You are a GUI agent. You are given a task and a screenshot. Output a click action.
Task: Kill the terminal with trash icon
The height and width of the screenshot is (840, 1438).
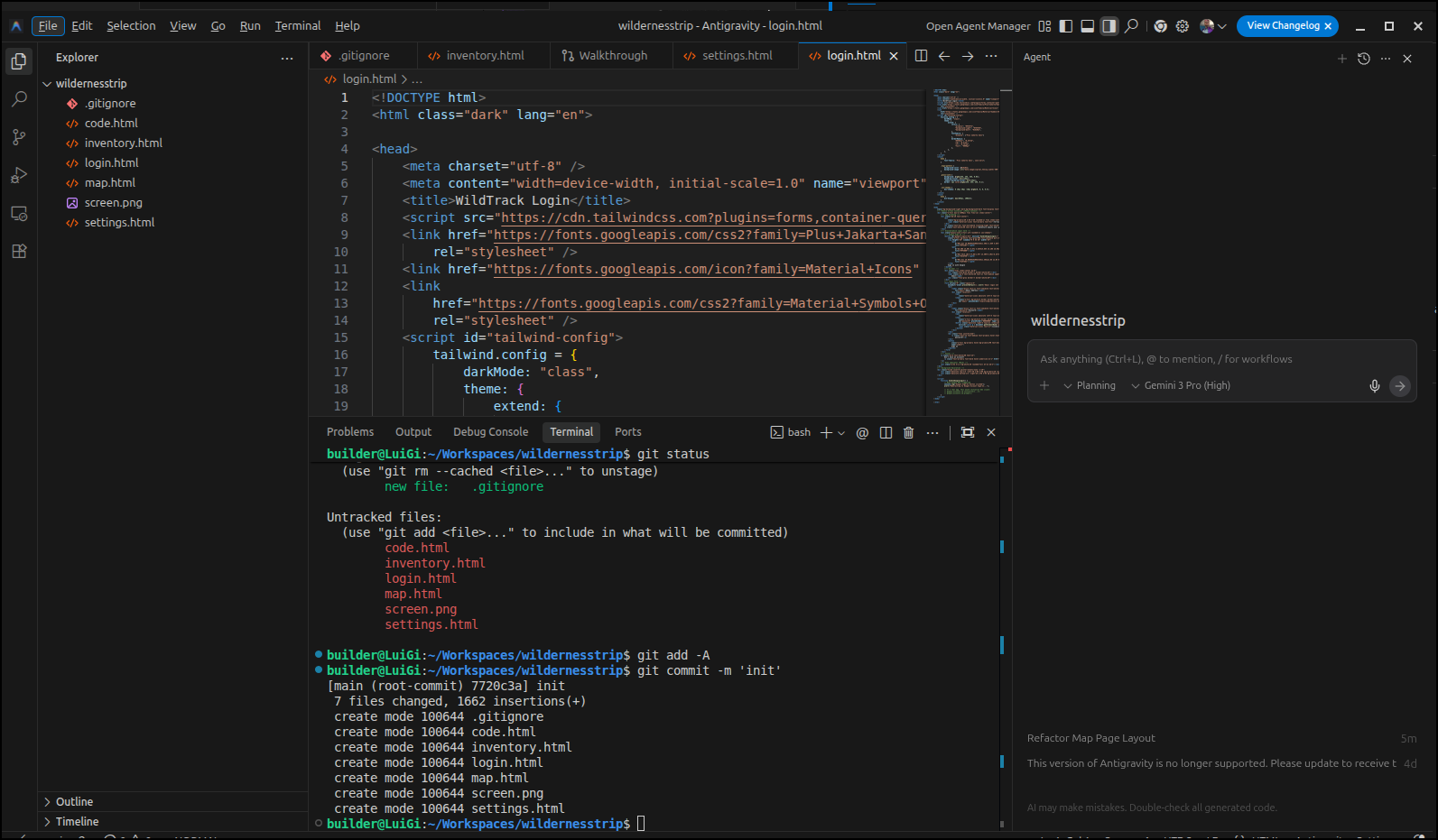click(909, 433)
